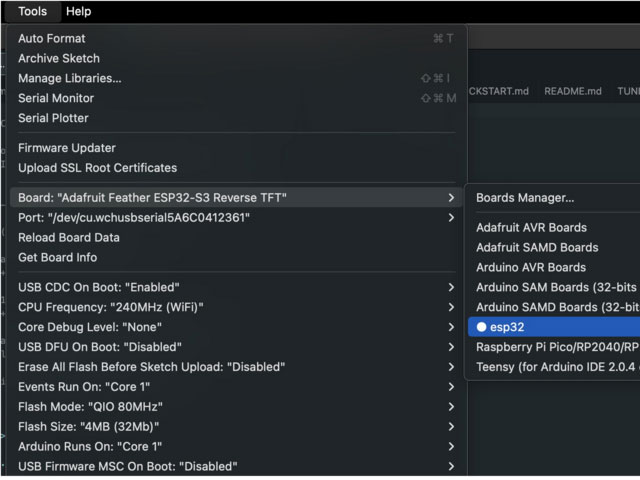This screenshot has height=480, width=640.
Task: Expand the Core Debug Level chevron
Action: coord(451,328)
